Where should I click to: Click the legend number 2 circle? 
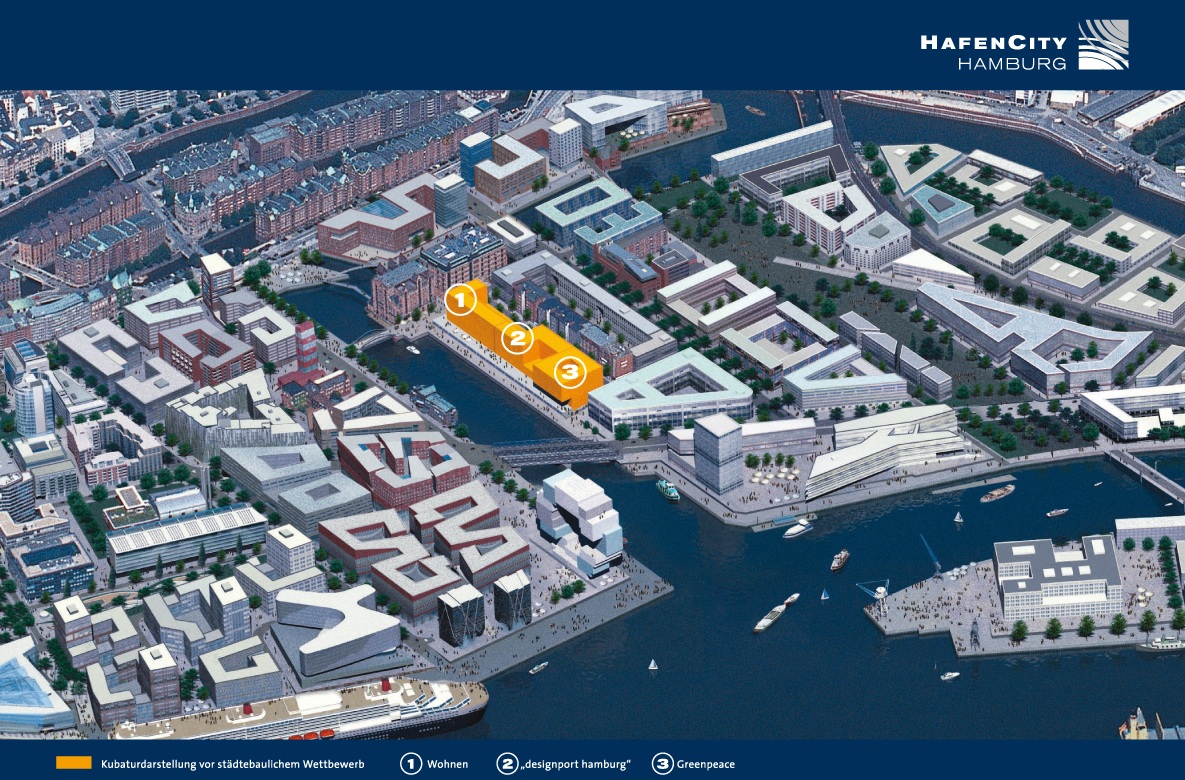[507, 764]
